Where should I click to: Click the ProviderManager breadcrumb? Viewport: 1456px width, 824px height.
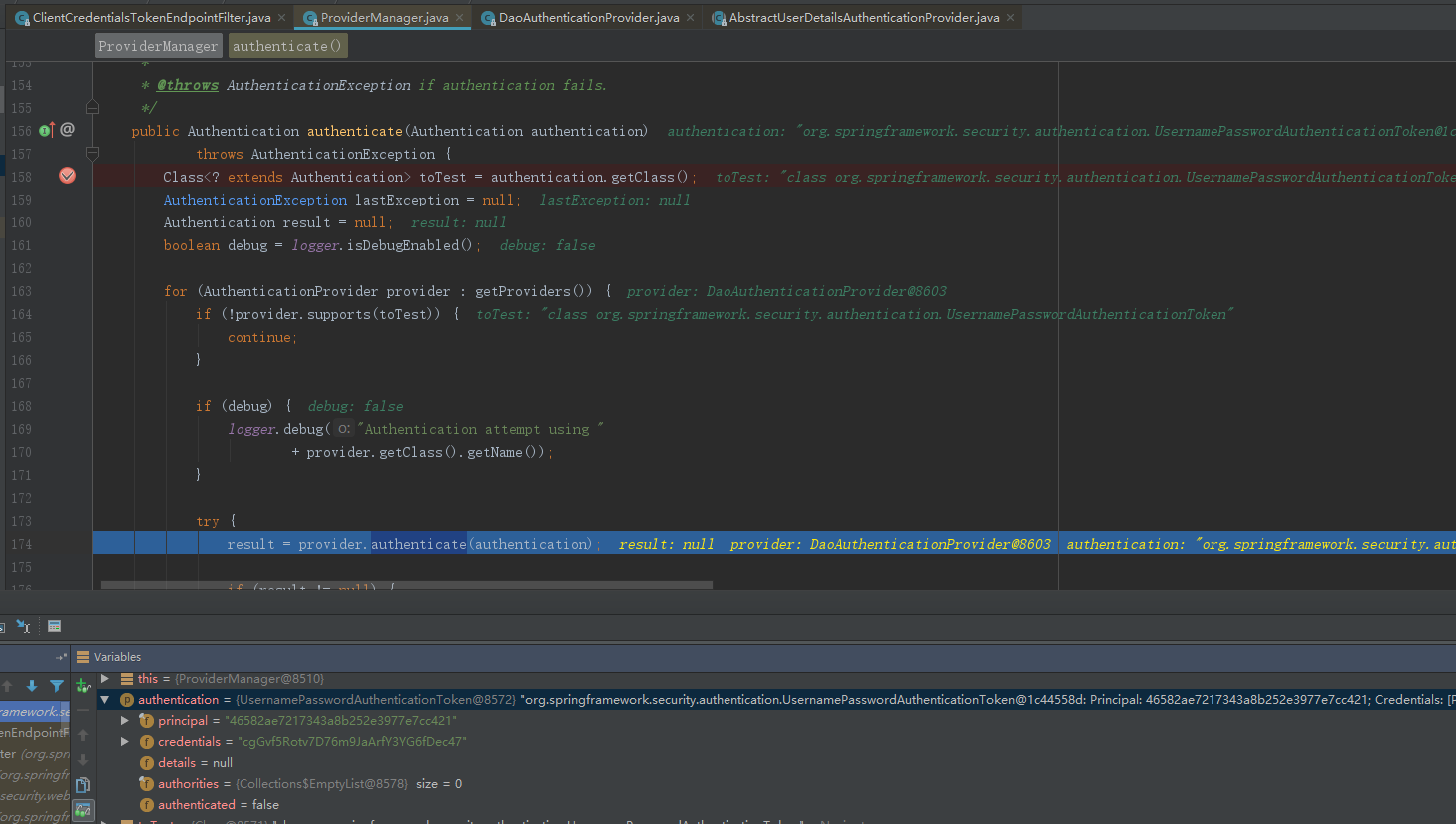[158, 46]
